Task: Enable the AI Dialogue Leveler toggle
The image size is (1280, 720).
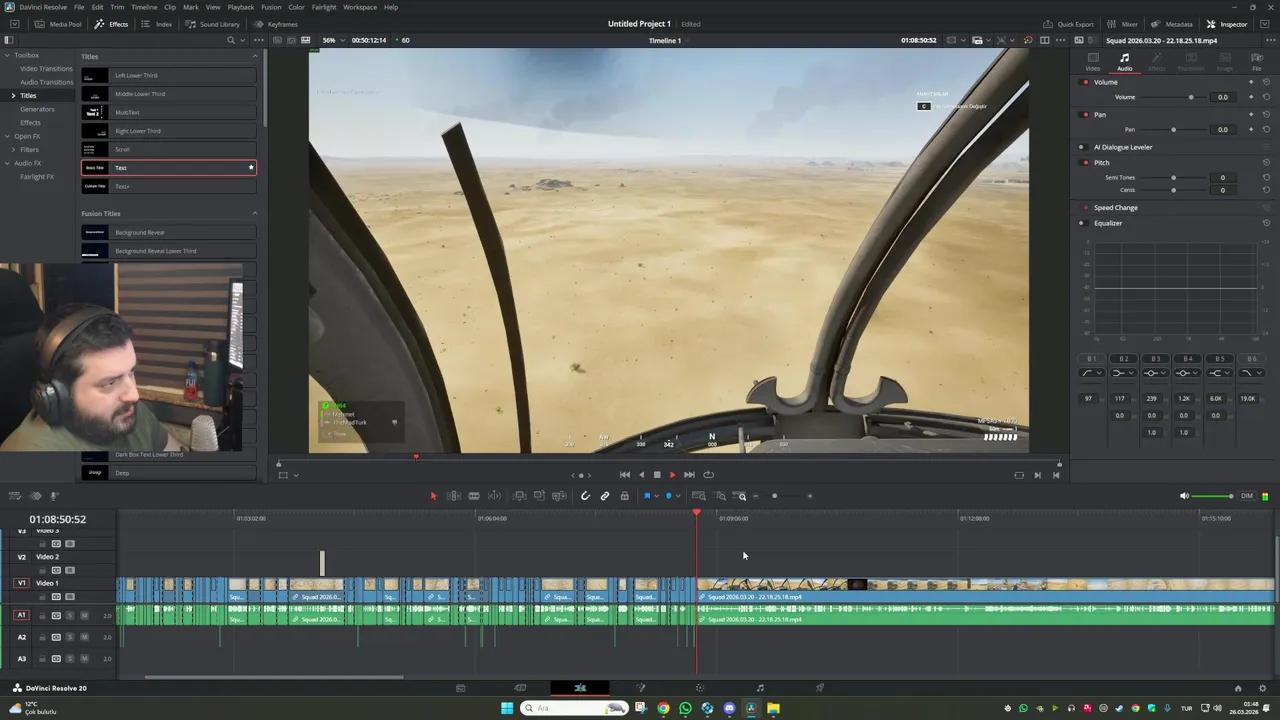Action: 1082,147
